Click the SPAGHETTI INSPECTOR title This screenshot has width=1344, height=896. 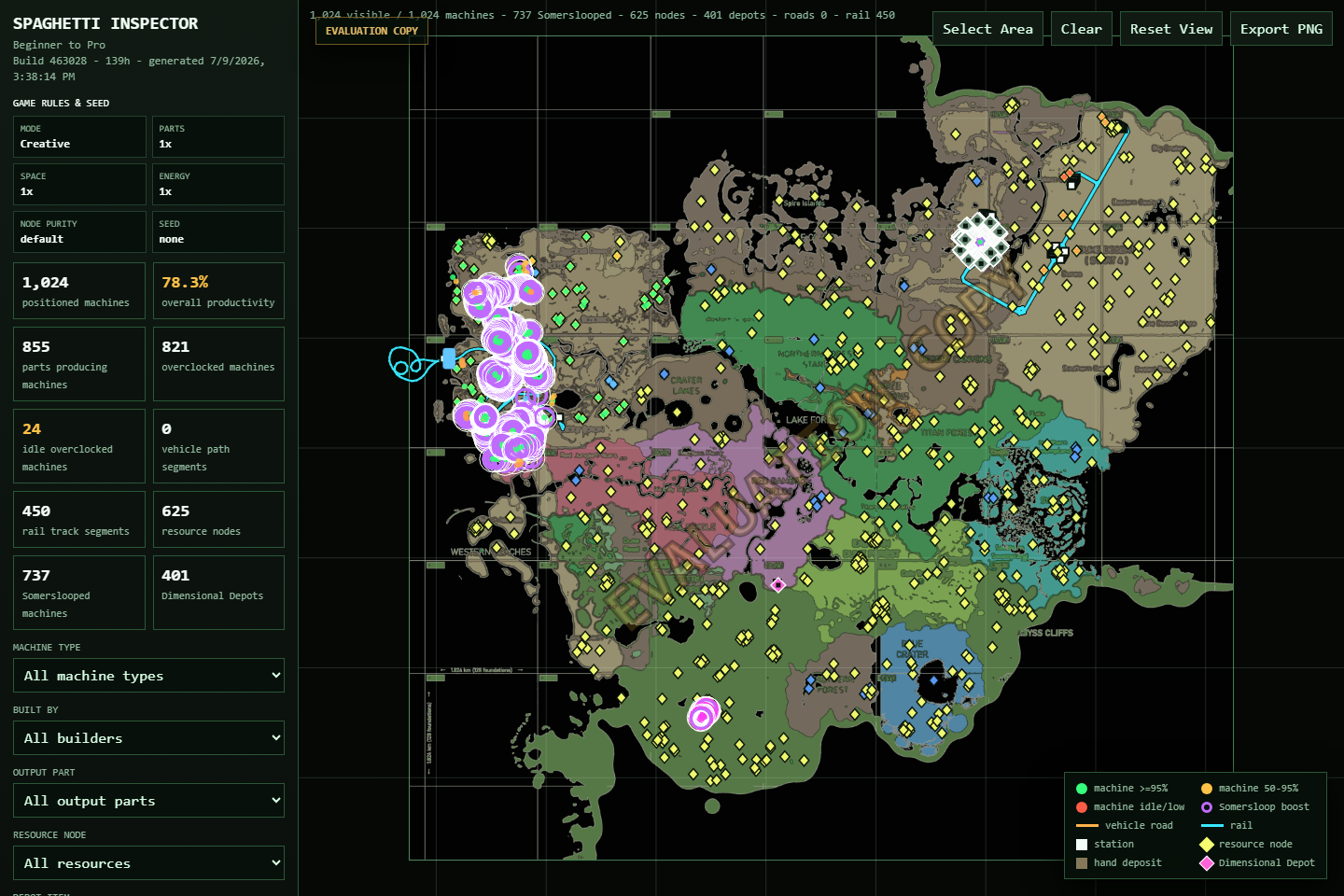point(105,23)
